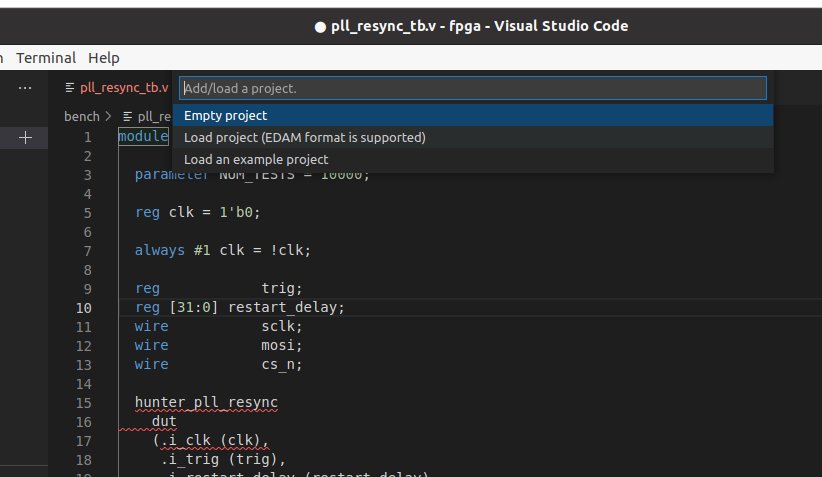Click .i_trig (trig), on line 18
822x477 pixels.
tap(223, 459)
